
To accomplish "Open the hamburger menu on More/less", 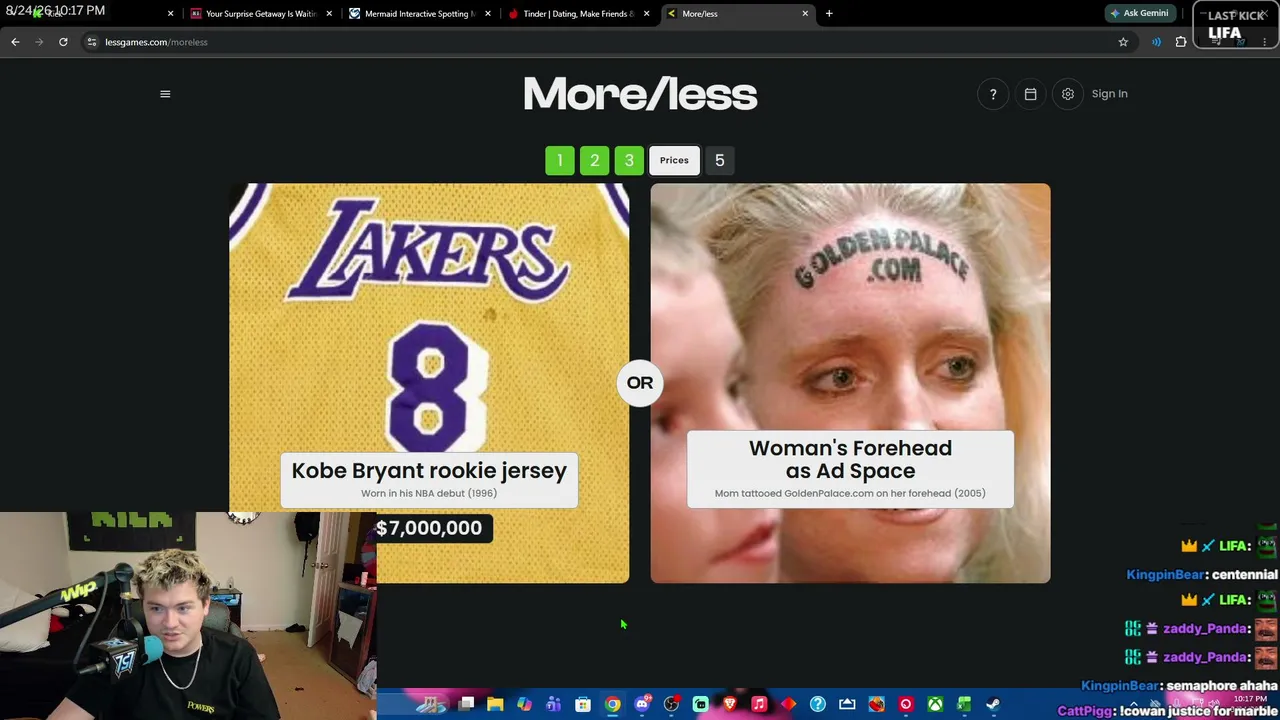I will [x=165, y=94].
